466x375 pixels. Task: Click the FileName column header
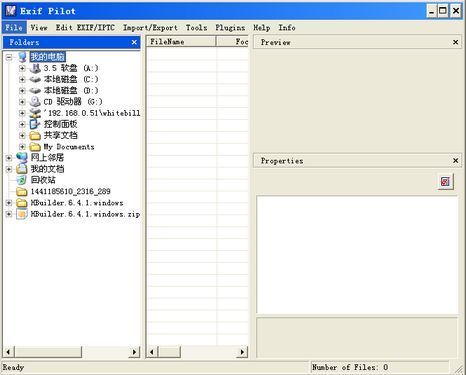click(181, 42)
